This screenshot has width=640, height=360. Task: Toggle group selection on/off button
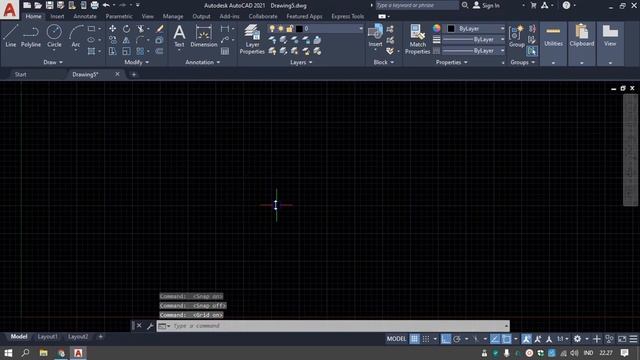coord(532,51)
